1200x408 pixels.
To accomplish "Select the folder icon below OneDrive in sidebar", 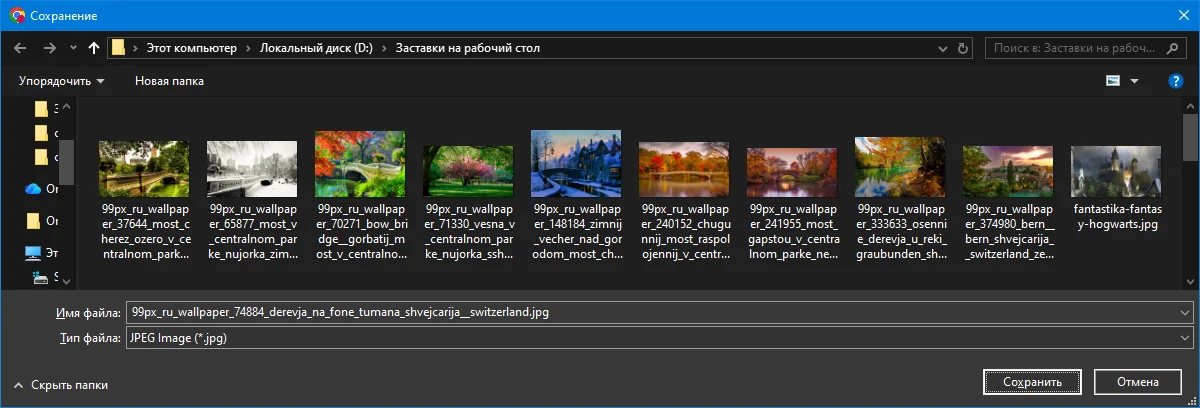I will point(33,220).
